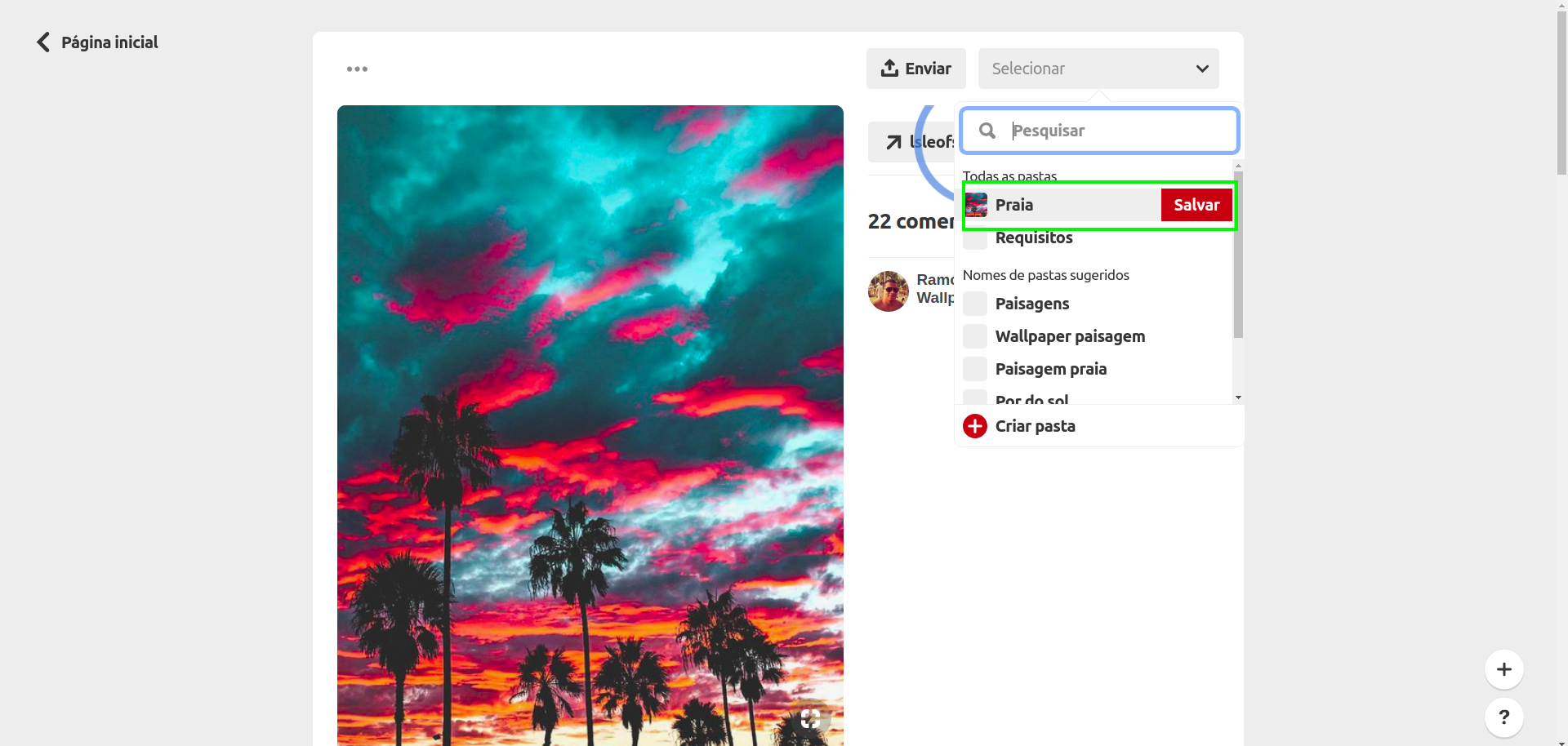Open the Isleof source link arrow
Screen dimensions: 1568x746
click(894, 142)
